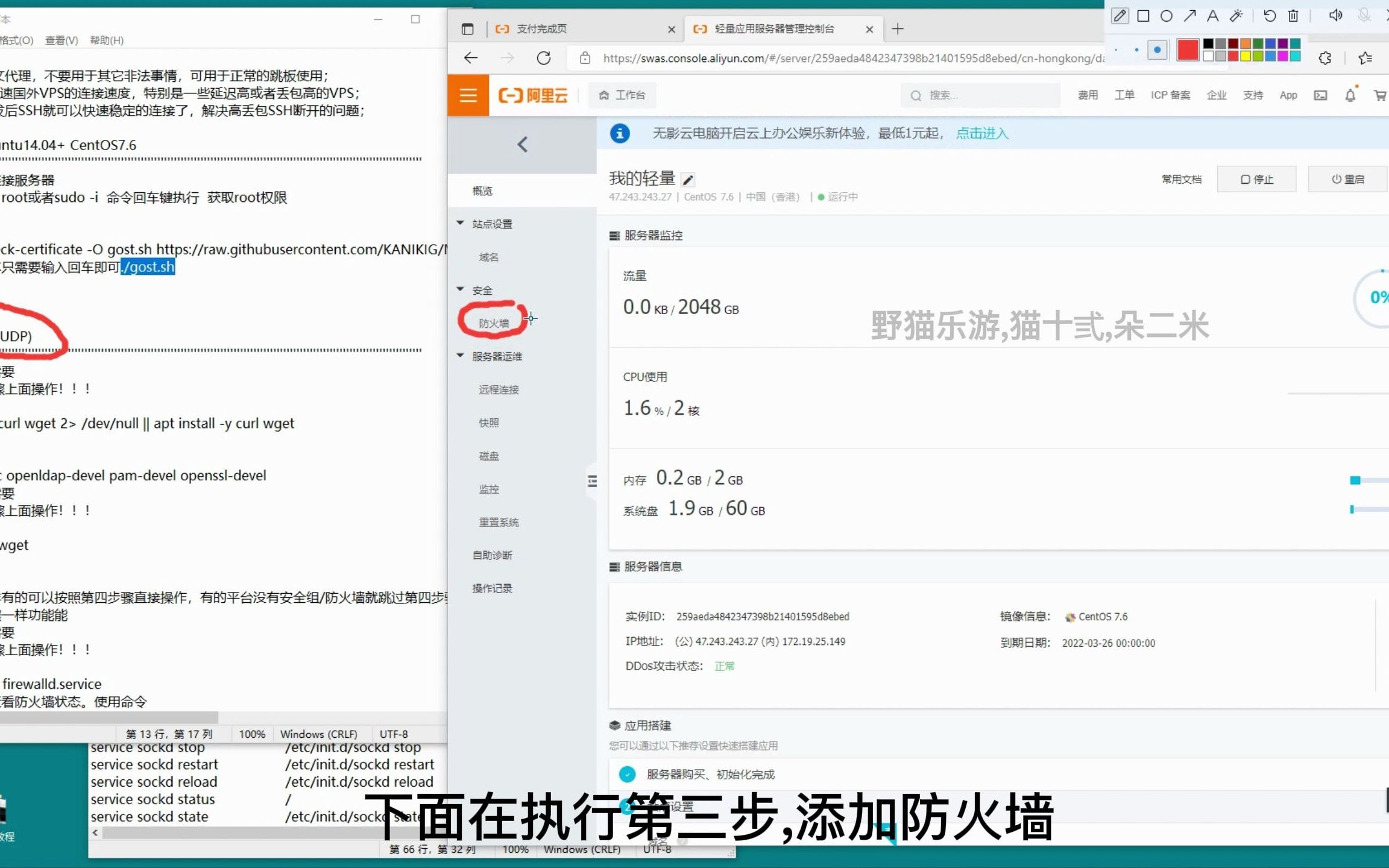Choose the medium brush size dot
Screen dimensions: 1389x868
[1136, 50]
